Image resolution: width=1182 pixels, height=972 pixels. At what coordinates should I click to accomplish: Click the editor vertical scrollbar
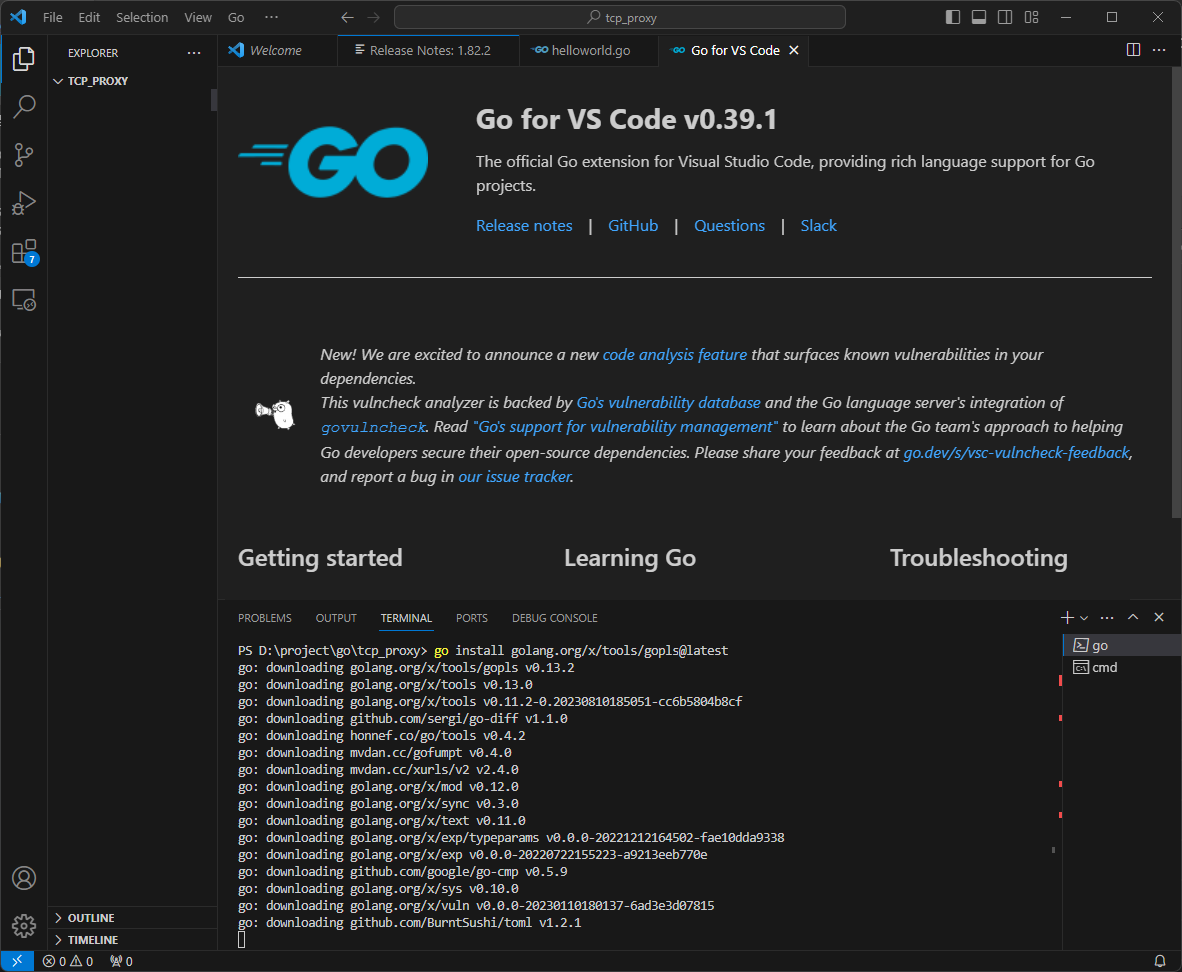point(1177,293)
